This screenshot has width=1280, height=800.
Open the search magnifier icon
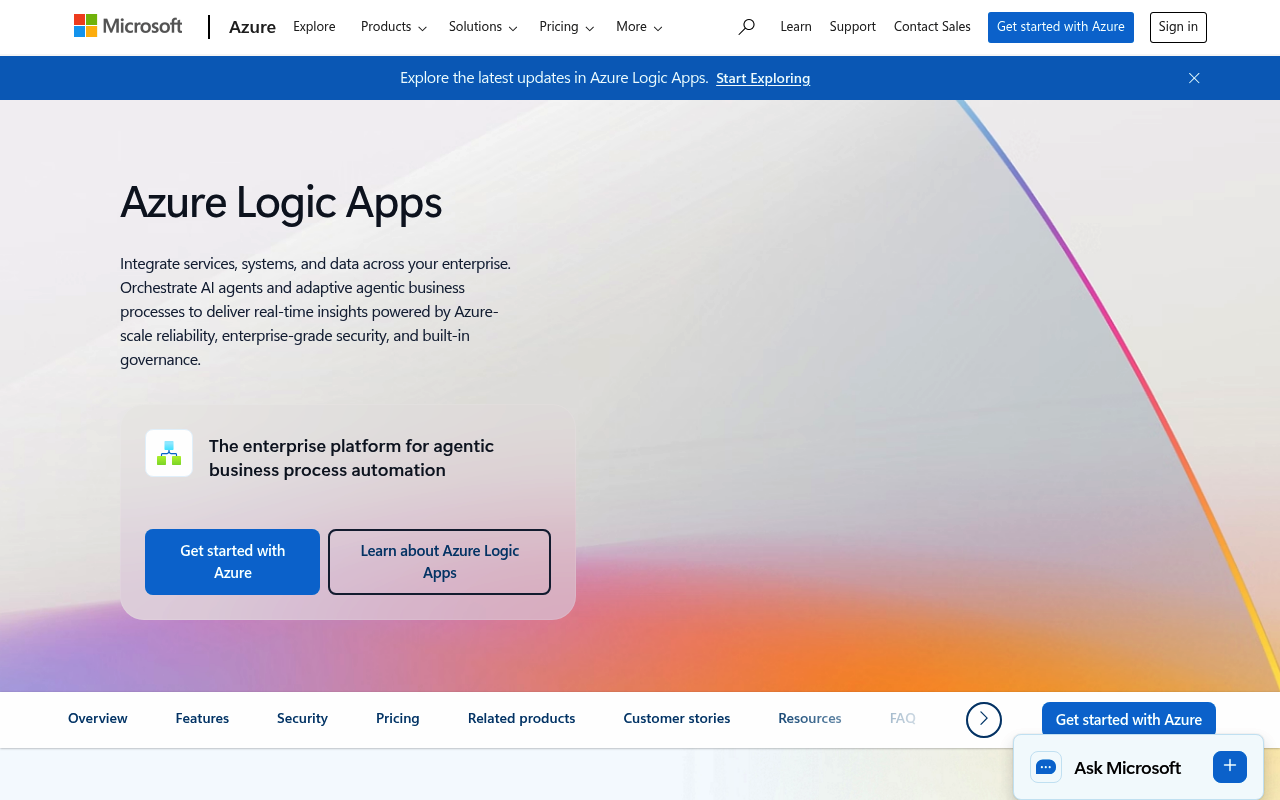(x=746, y=27)
